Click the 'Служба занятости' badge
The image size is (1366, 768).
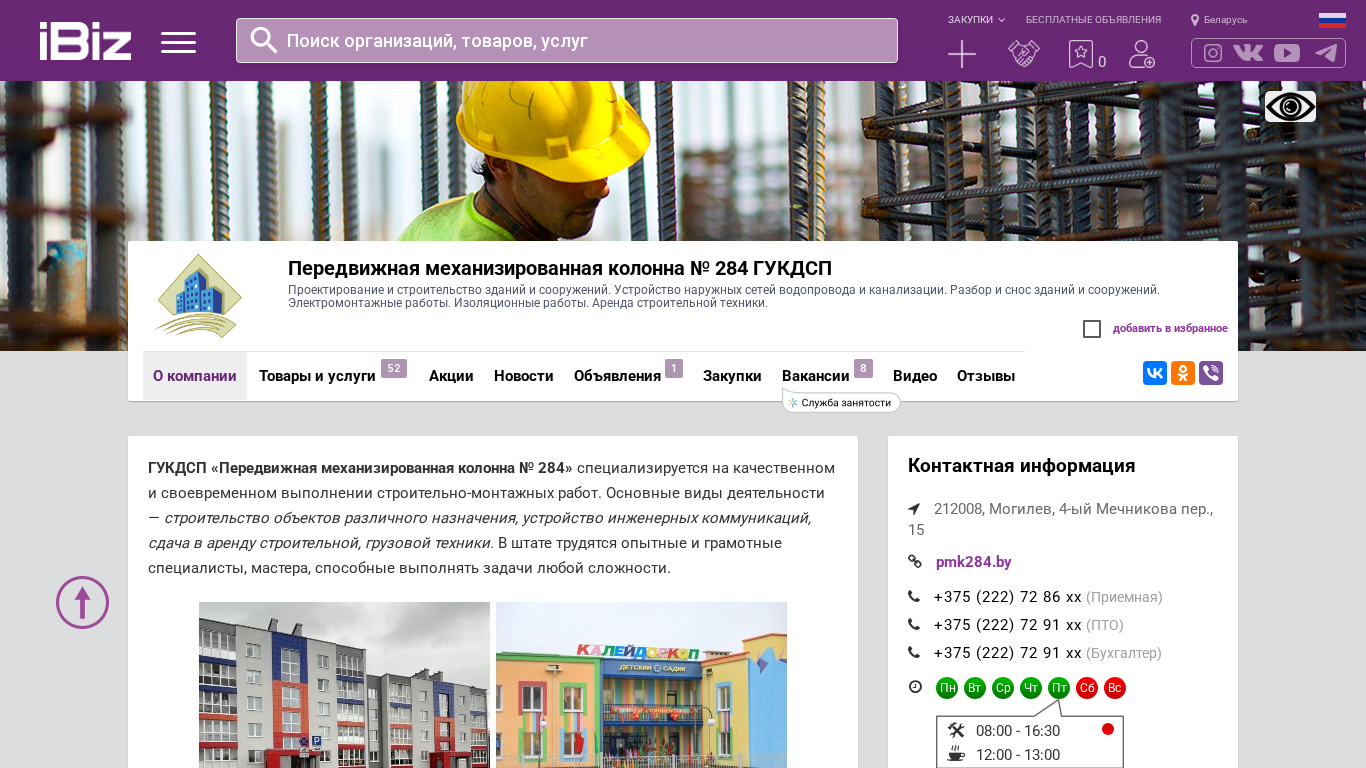pos(841,403)
